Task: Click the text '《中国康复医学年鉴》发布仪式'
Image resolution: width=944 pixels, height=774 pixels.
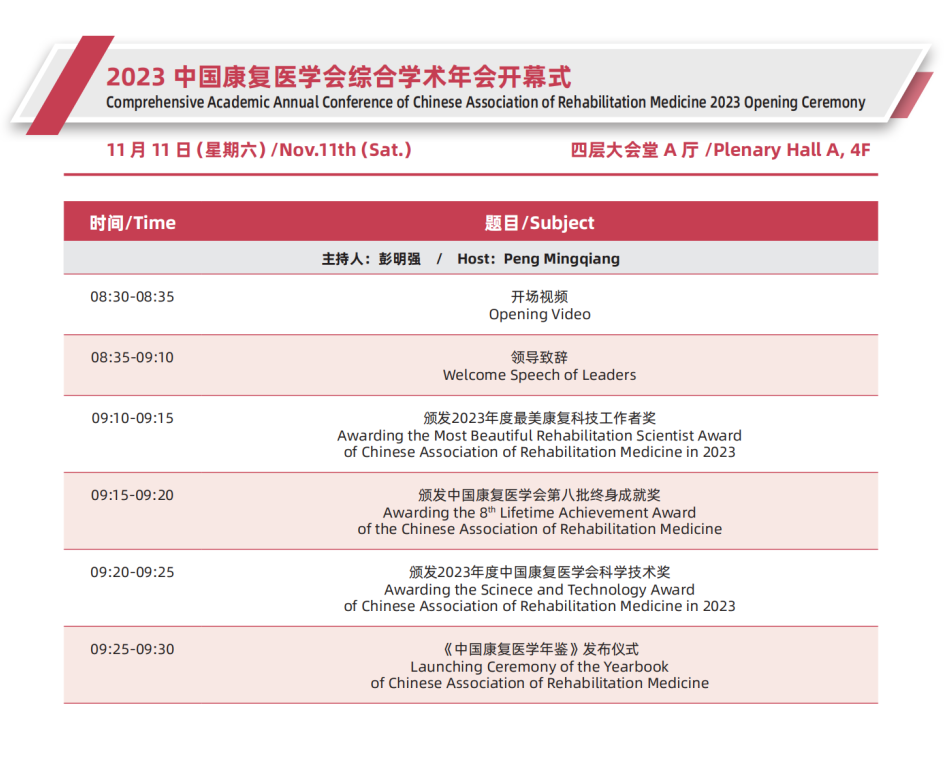Action: pos(539,649)
